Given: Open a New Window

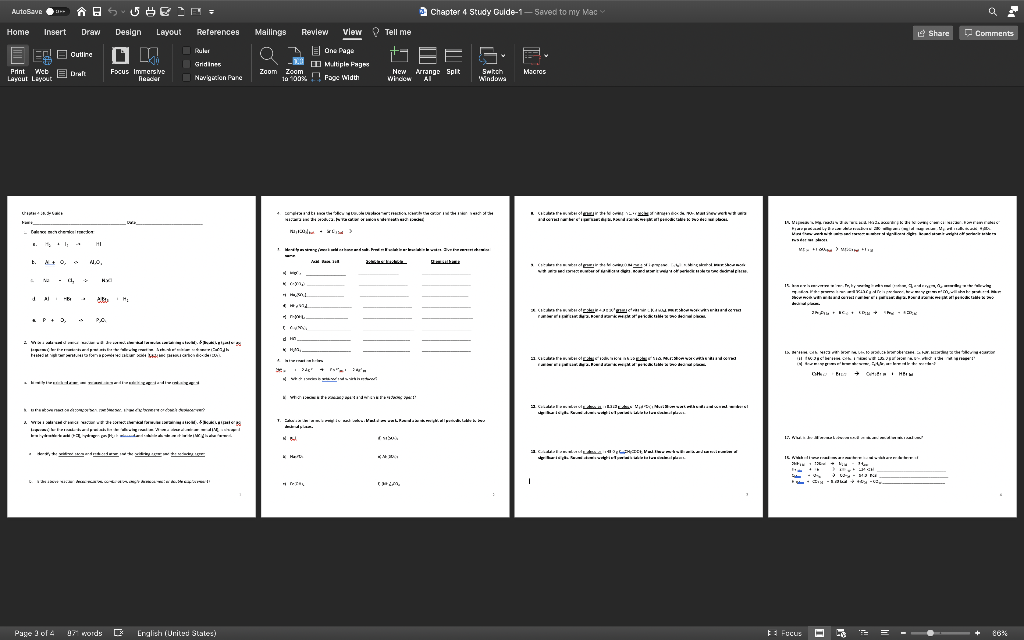Looking at the screenshot, I should (x=399, y=64).
